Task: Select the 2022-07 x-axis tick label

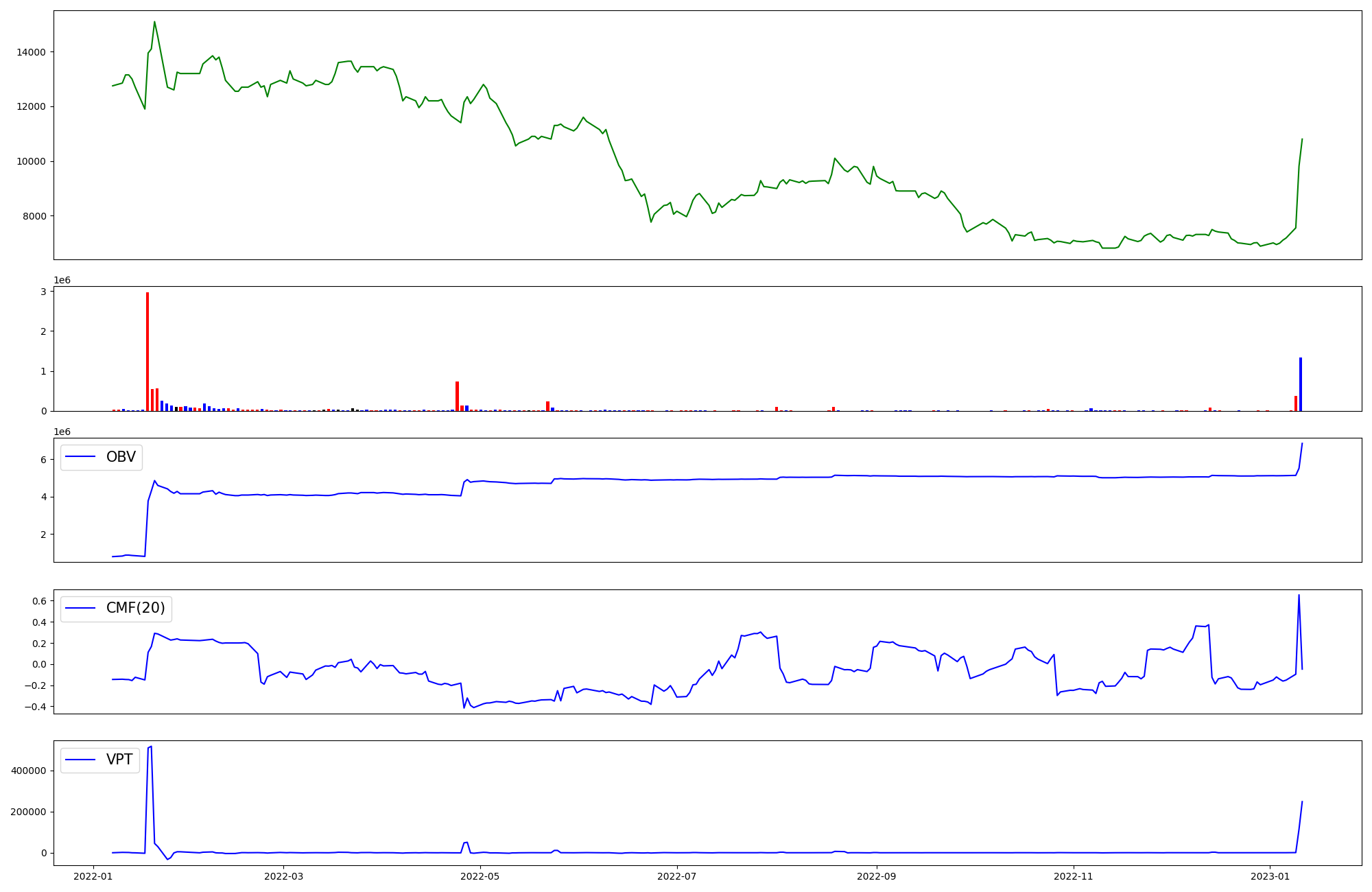Action: pos(677,876)
